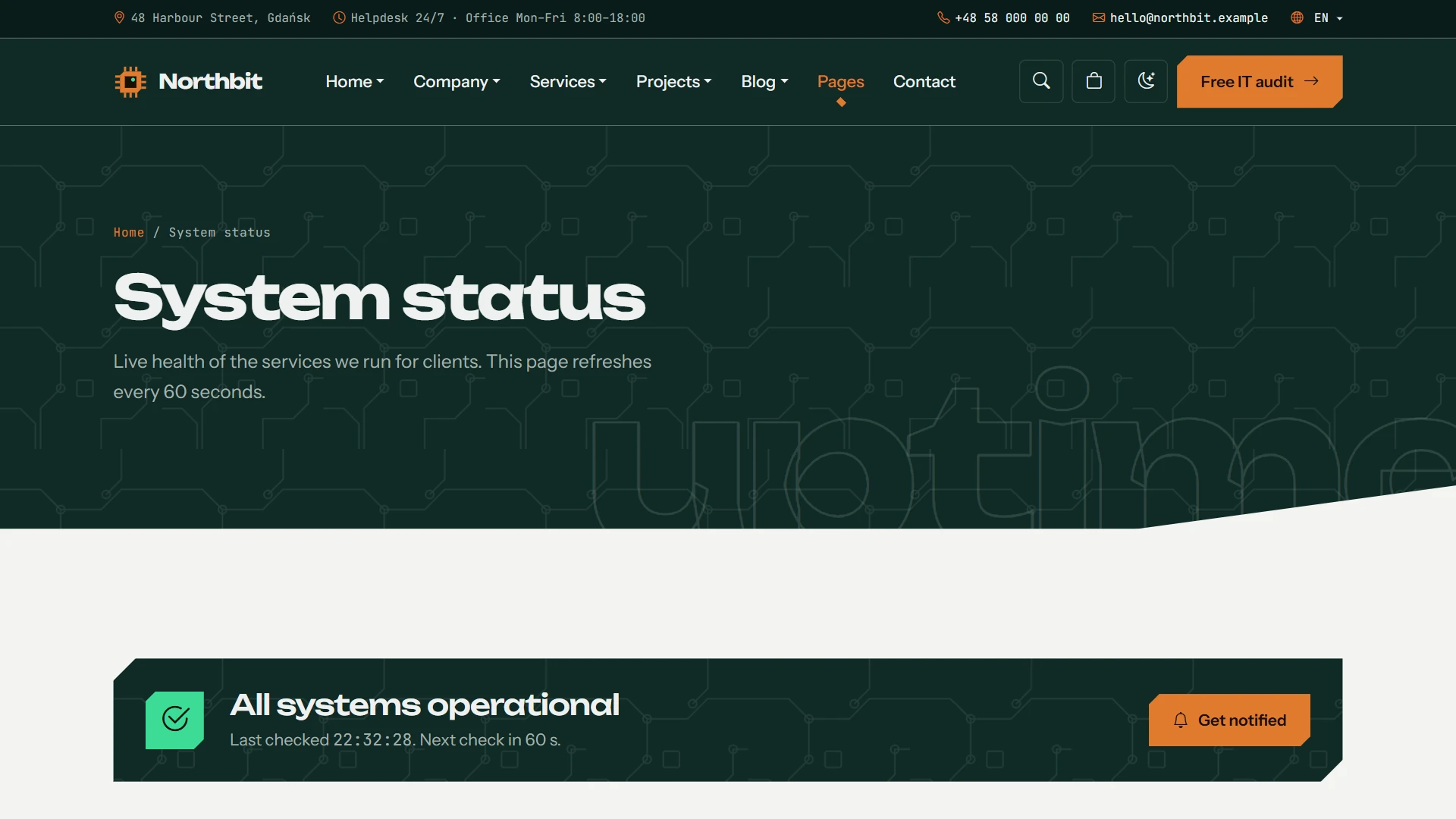Select the Pages menu item
The image size is (1456, 819).
coord(840,81)
